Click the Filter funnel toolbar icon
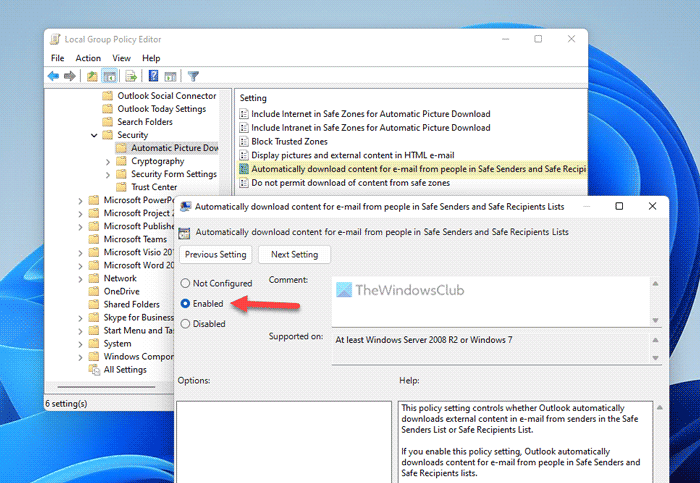 193,76
